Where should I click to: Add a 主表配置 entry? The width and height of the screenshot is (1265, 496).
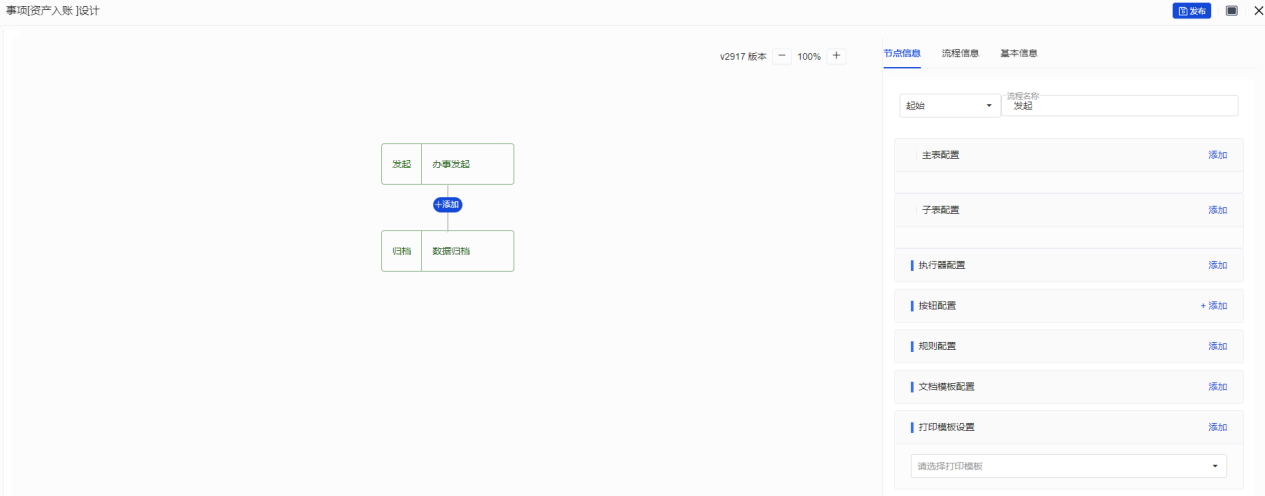coord(1217,155)
